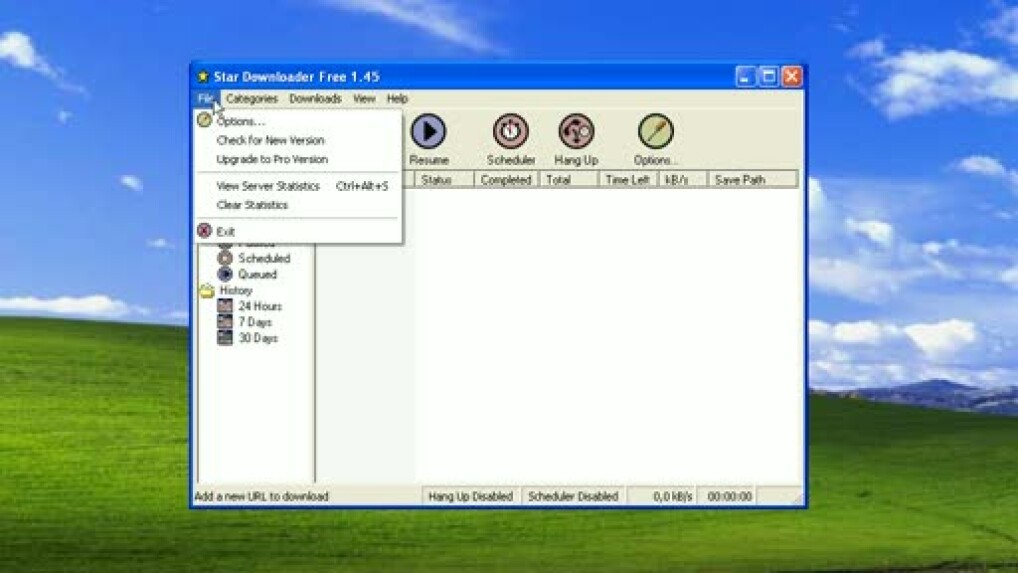The image size is (1018, 573).
Task: Select the Queued category icon in sidebar
Action: coord(225,274)
